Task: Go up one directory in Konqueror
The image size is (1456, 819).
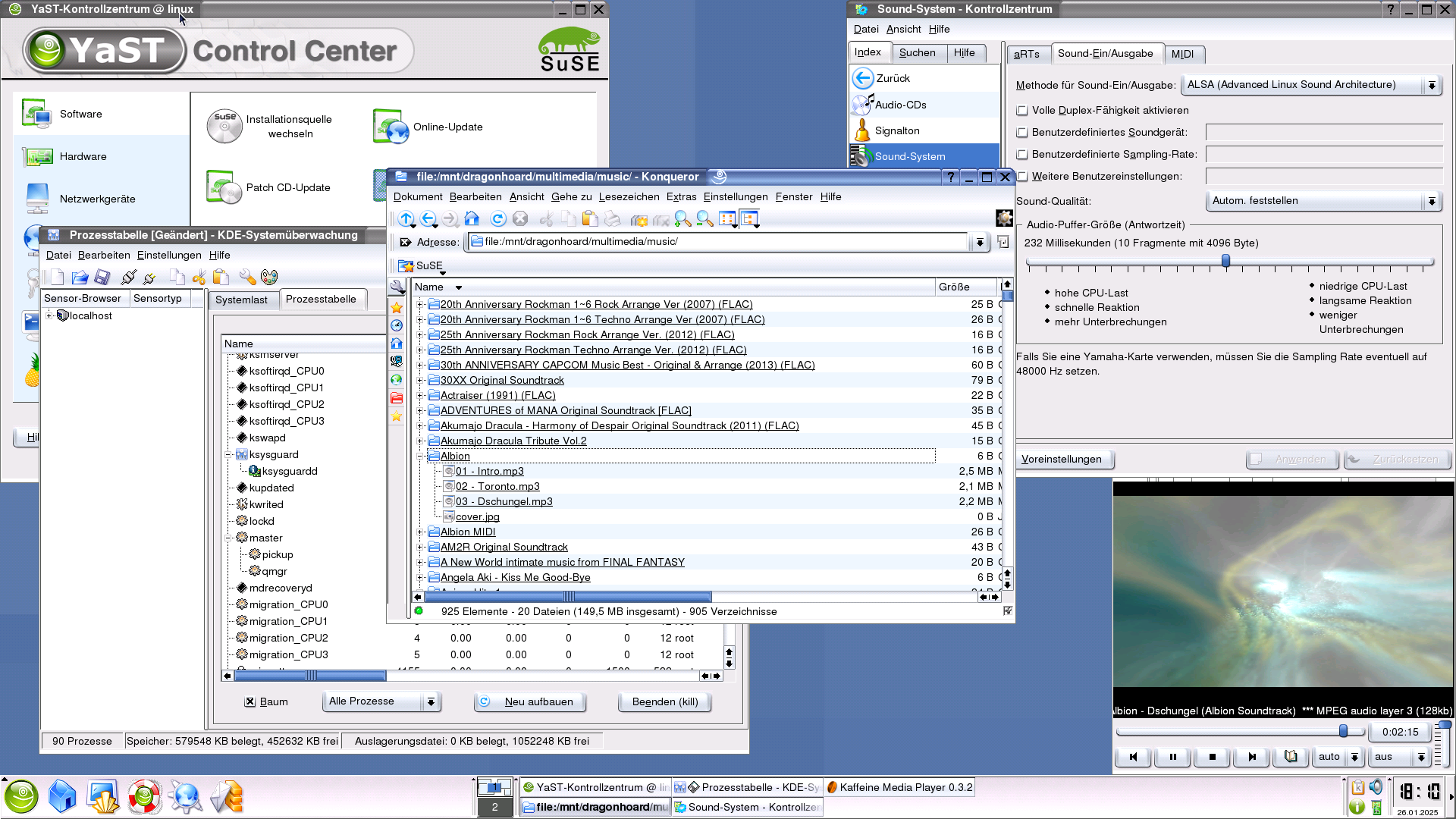Action: pos(406,219)
